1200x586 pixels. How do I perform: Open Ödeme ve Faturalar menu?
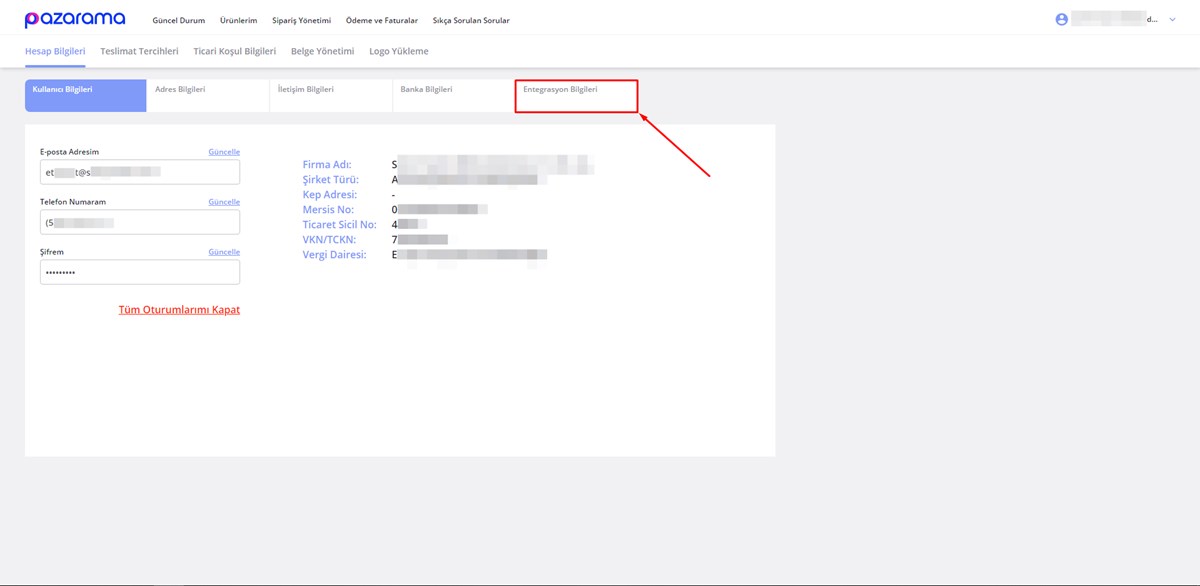[382, 20]
